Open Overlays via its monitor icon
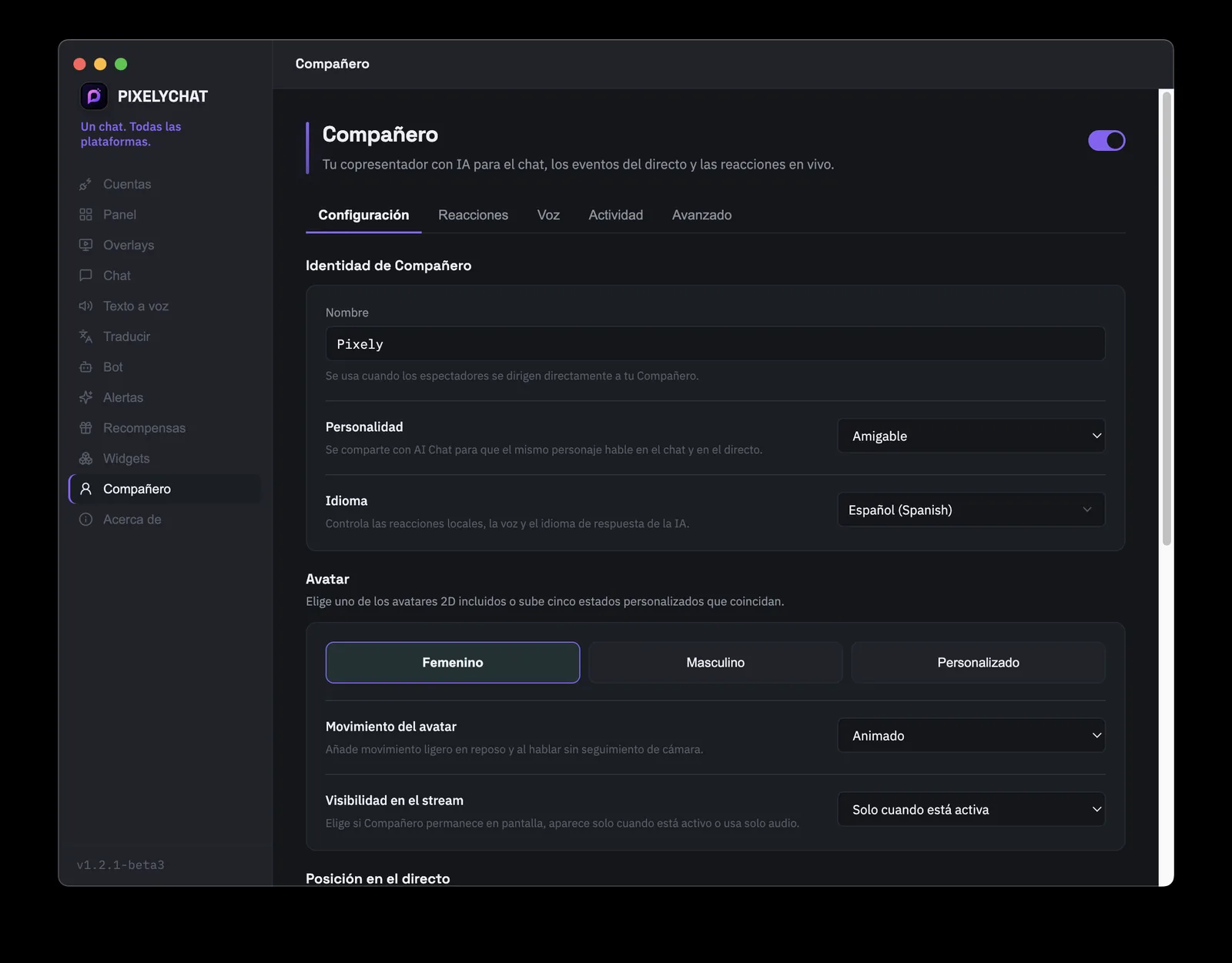Viewport: 1232px width, 963px height. coord(85,245)
